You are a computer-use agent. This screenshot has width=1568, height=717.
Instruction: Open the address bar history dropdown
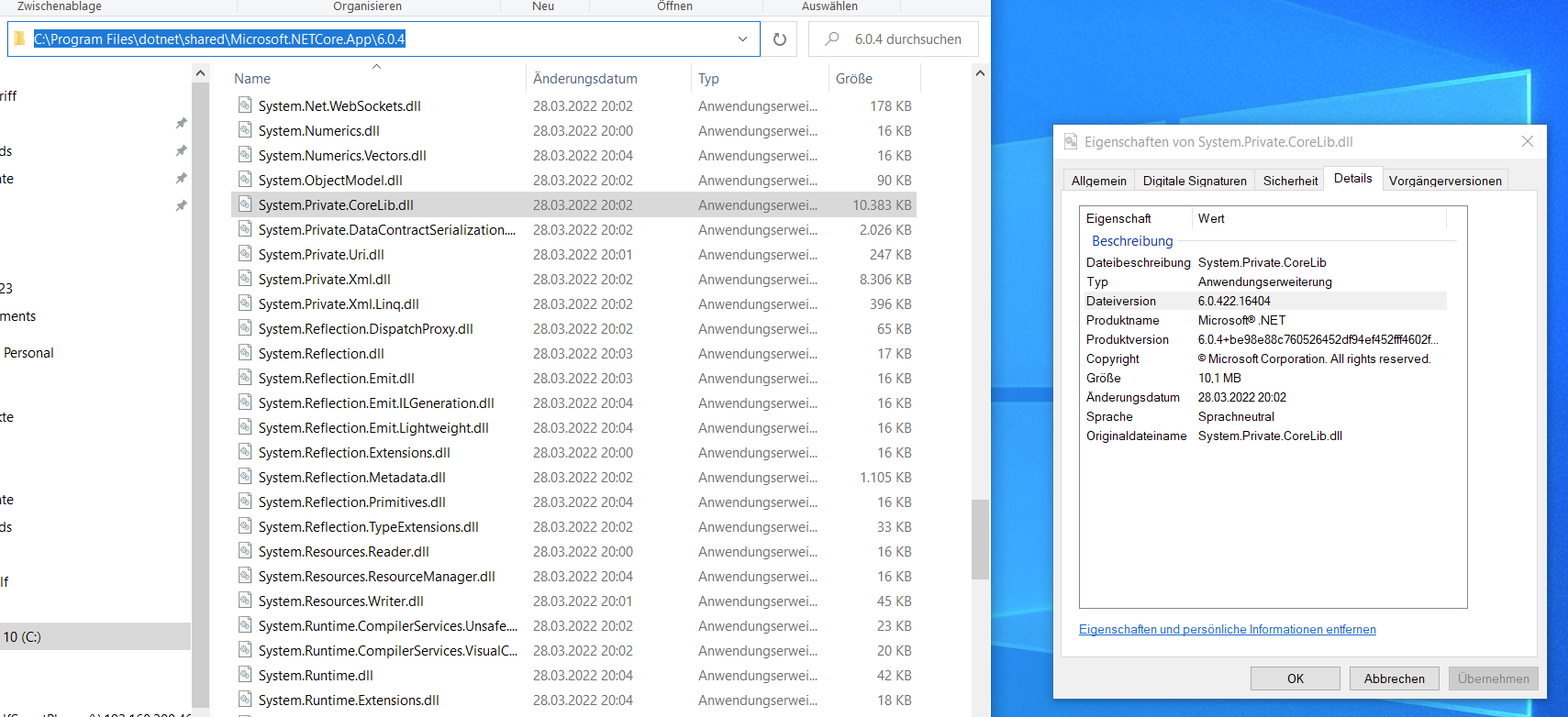click(742, 39)
